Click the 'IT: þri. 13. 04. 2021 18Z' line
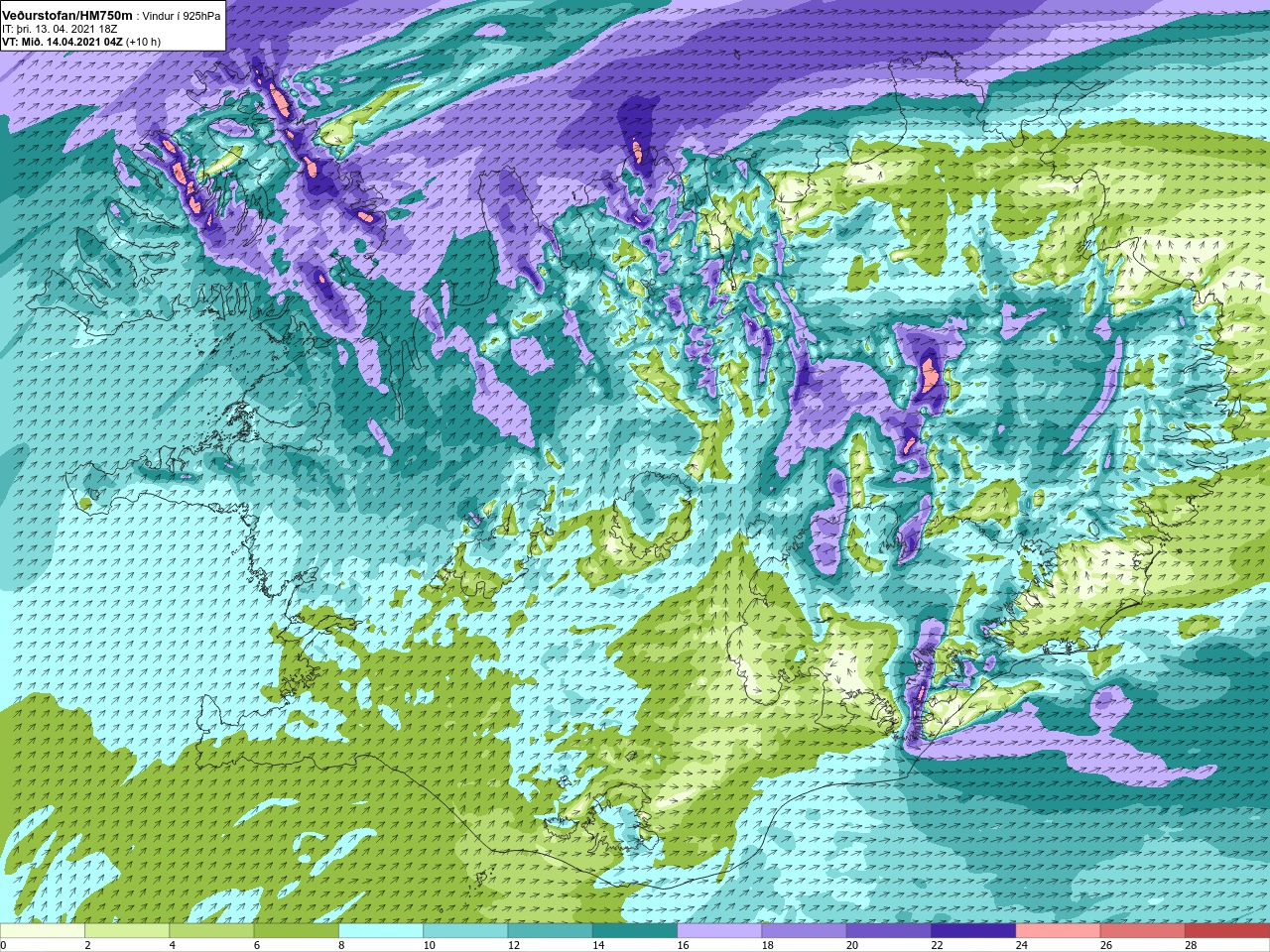1270x952 pixels. (x=61, y=30)
